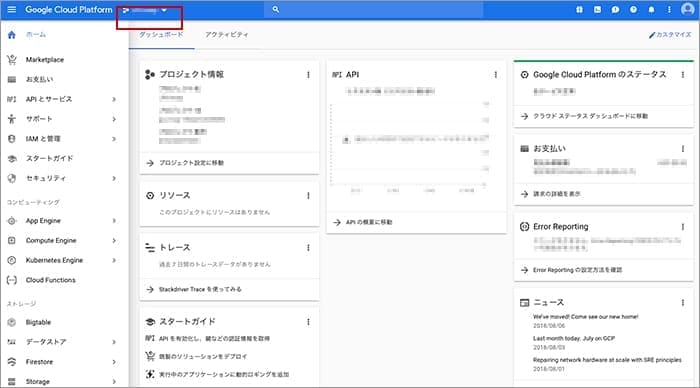This screenshot has height=388, width=700.
Task: Follow the プロジェクト設定に移動 link
Action: coord(192,163)
